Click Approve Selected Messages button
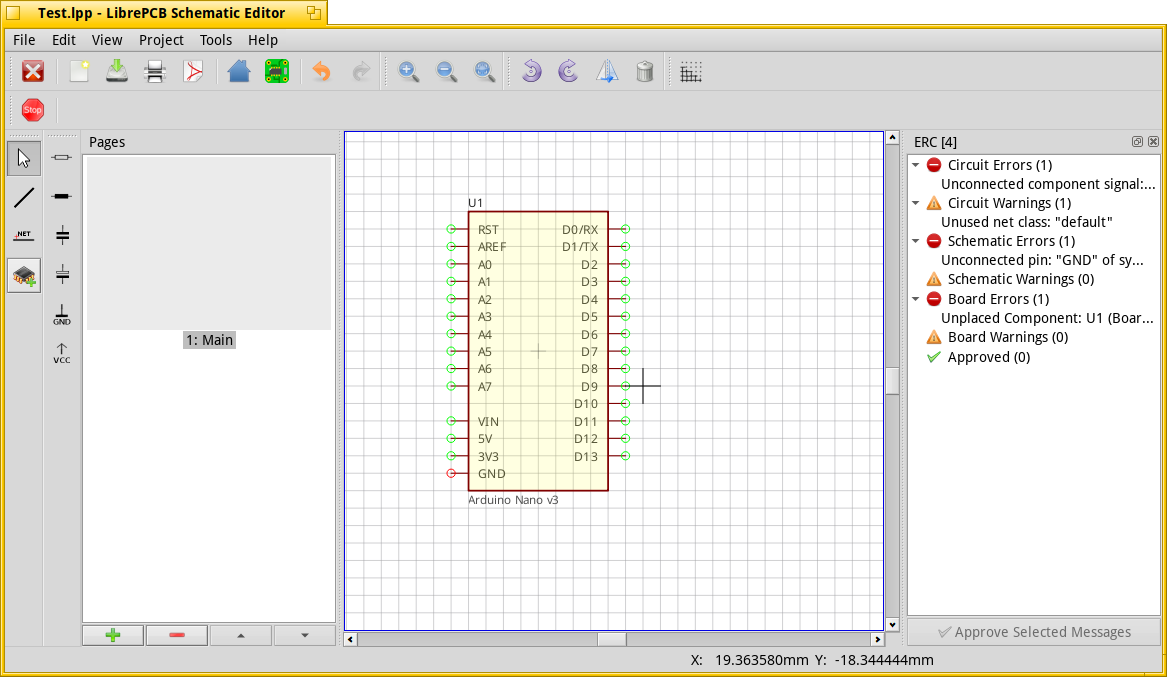 (1034, 632)
